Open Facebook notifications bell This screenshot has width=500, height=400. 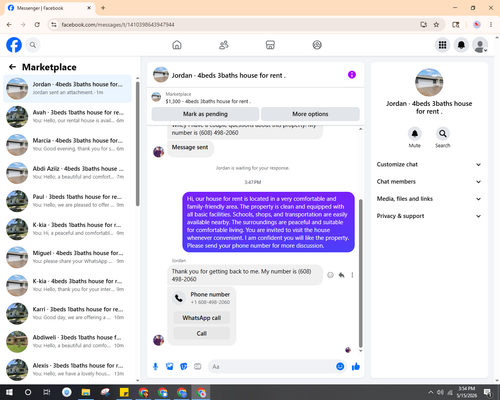461,45
